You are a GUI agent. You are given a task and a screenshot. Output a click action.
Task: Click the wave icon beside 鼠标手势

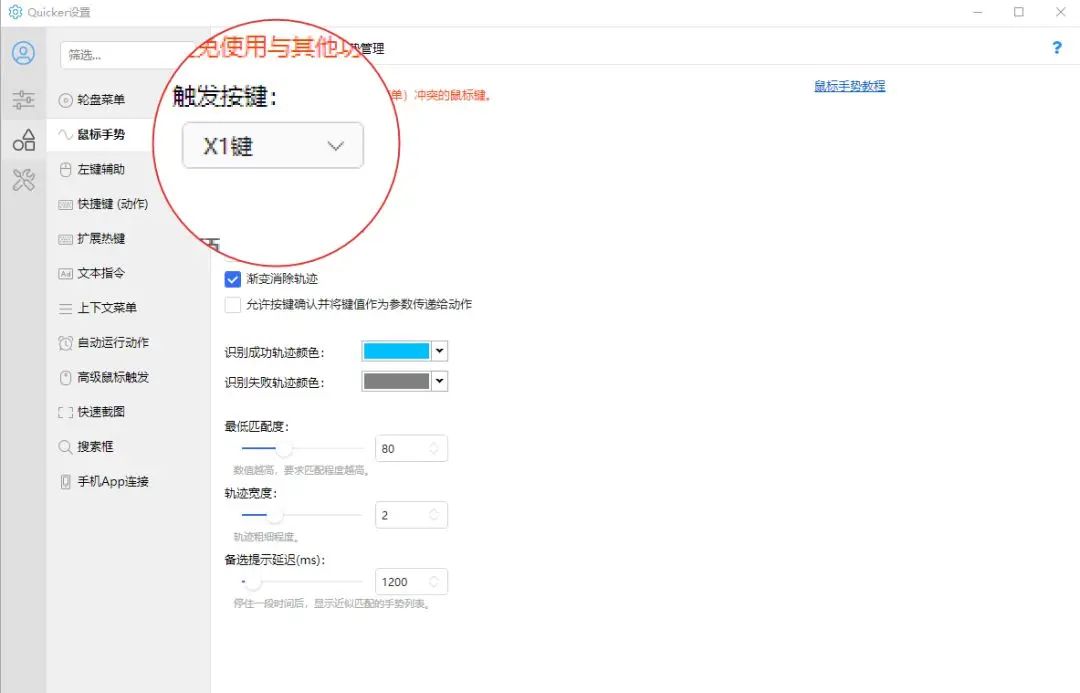[65, 134]
